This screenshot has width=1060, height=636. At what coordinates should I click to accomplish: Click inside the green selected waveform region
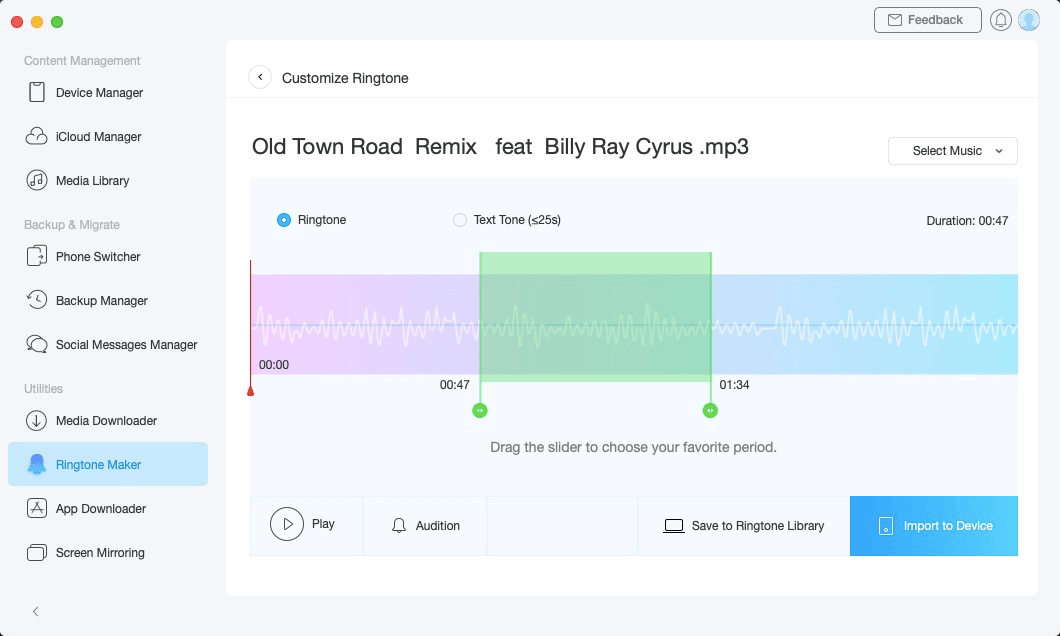(x=595, y=316)
